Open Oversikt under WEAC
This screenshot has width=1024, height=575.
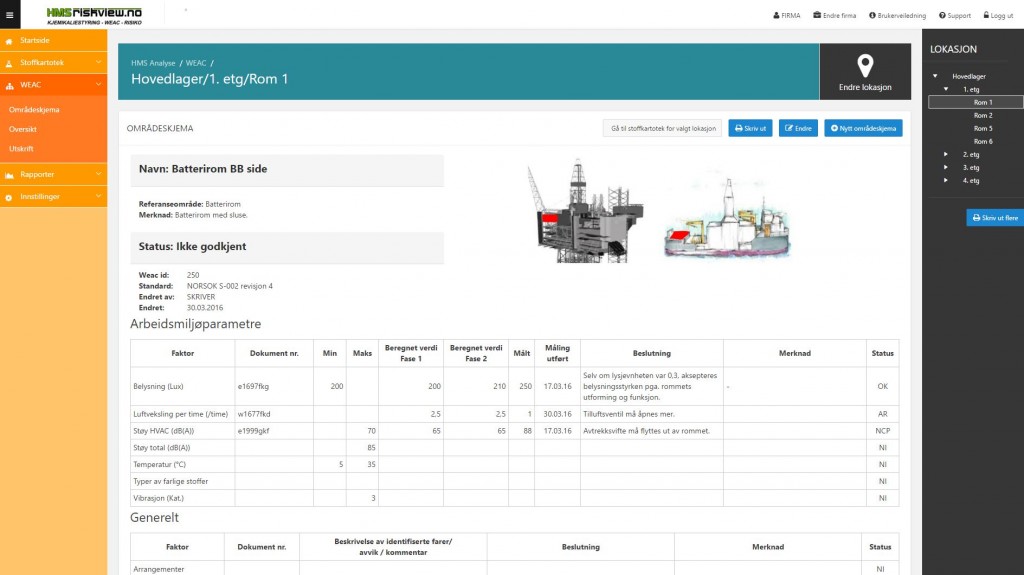click(x=23, y=128)
